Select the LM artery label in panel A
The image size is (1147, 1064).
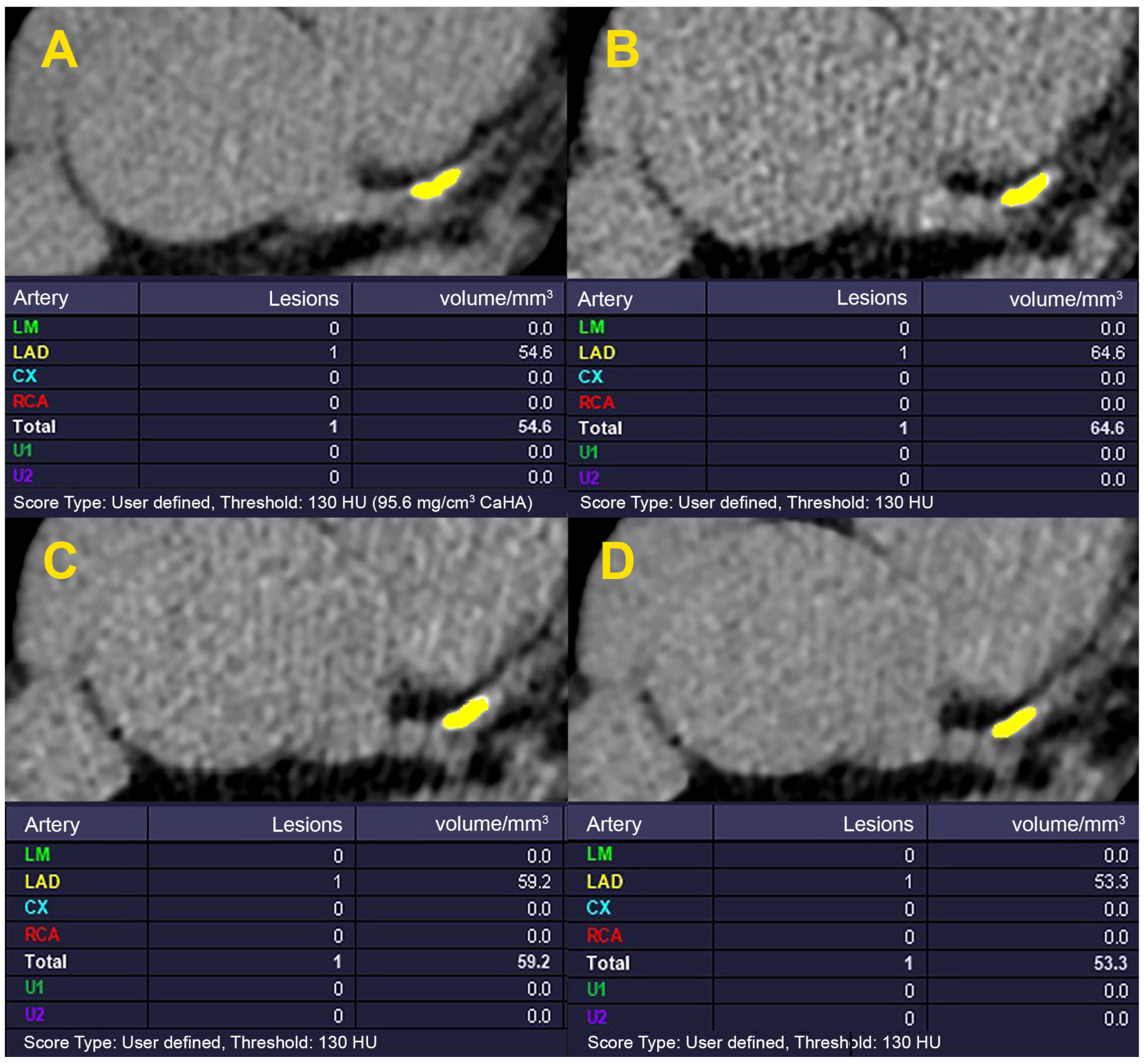click(25, 327)
